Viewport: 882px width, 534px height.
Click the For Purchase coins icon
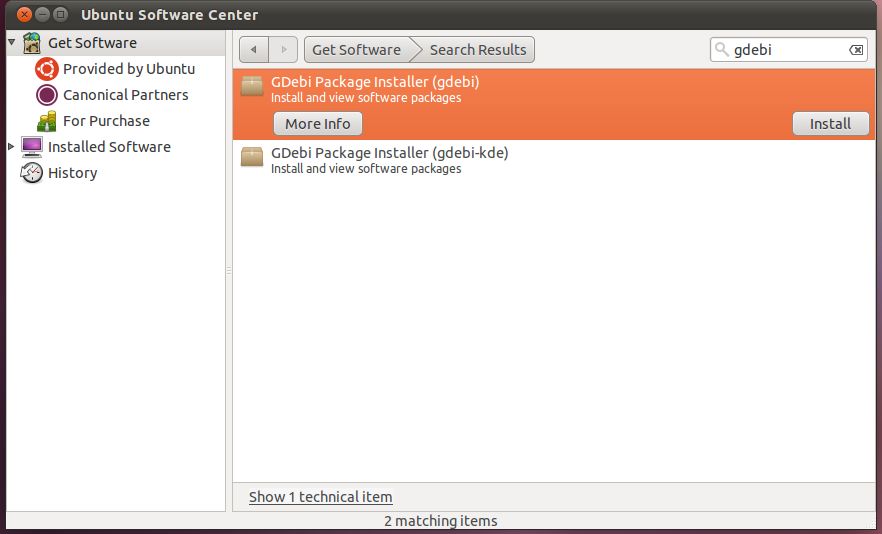[x=47, y=121]
